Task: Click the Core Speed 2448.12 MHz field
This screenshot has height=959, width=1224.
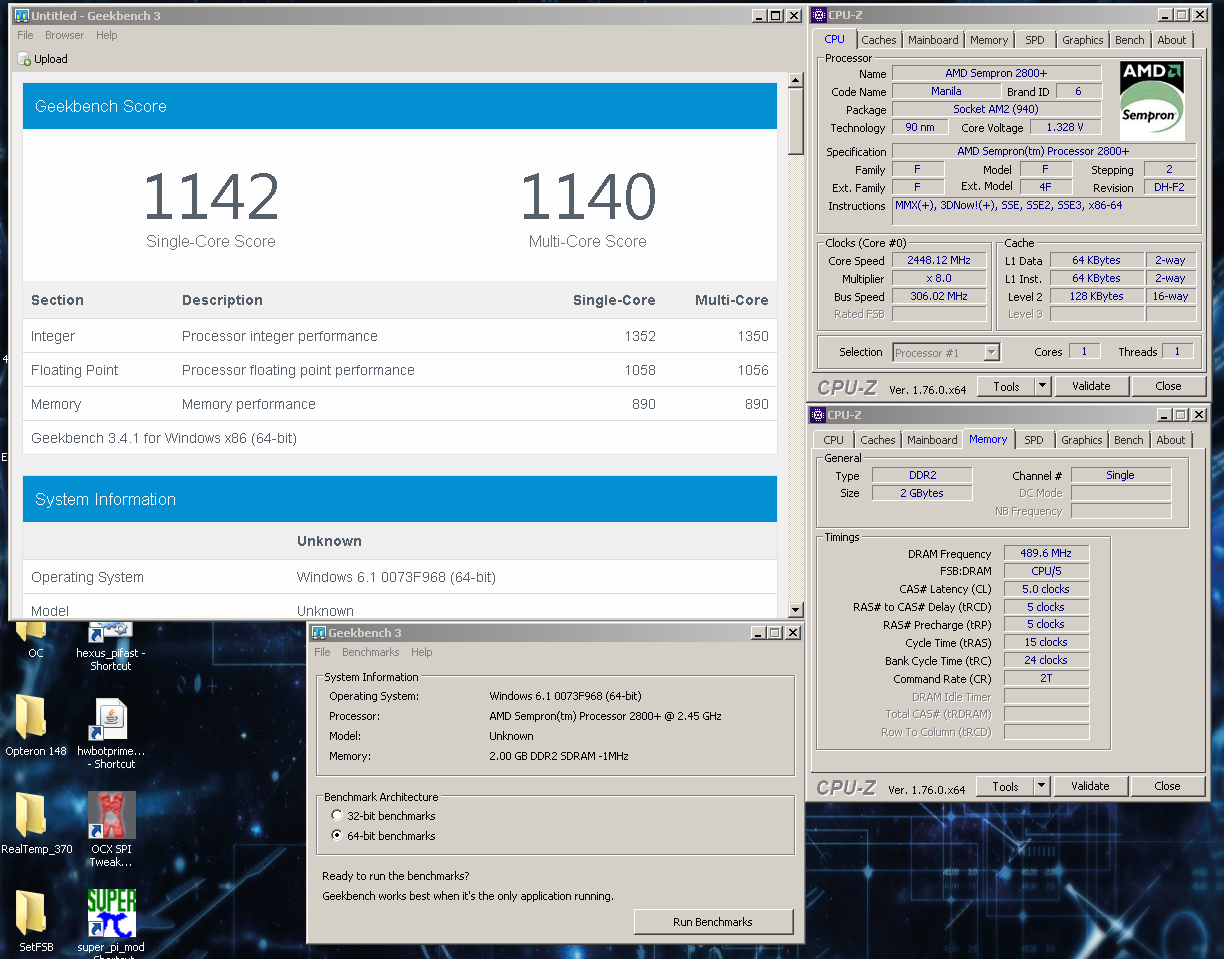Action: tap(939, 261)
